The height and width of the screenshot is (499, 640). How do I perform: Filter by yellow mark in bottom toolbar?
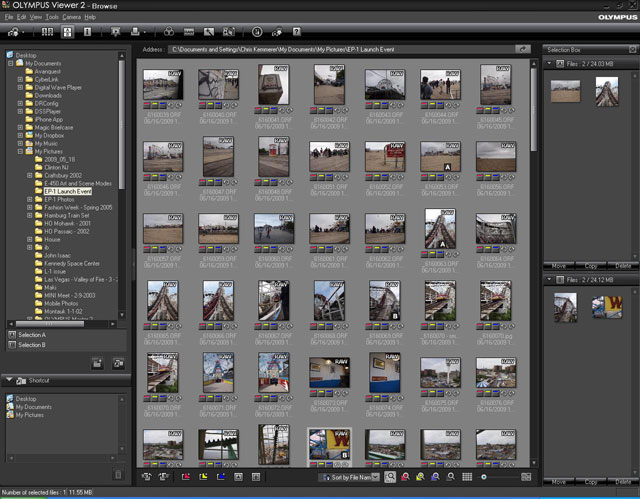pyautogui.click(x=420, y=477)
